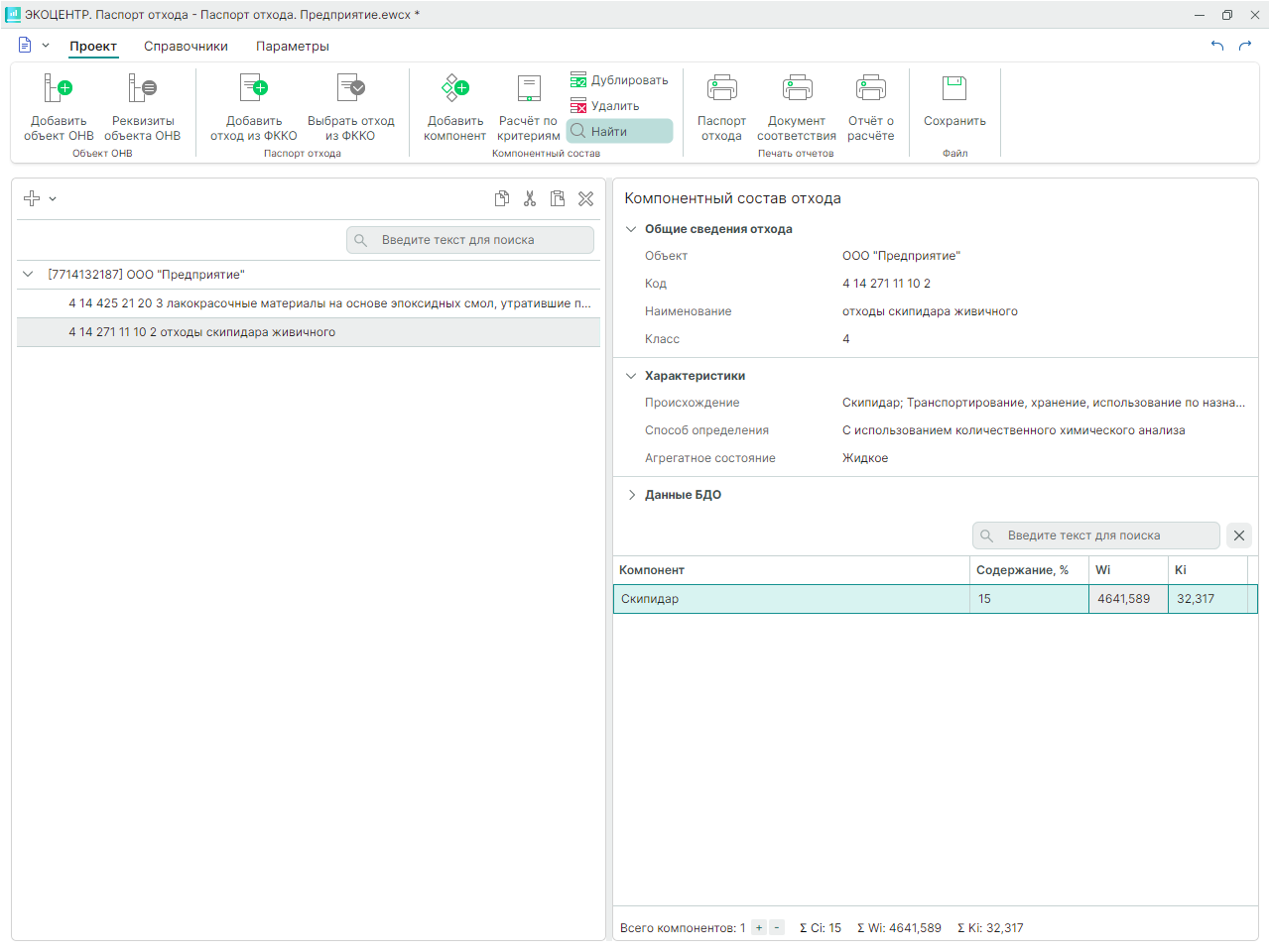Image resolution: width=1270 pixels, height=952 pixels.
Task: Expand Данные БДО section
Action: tap(631, 495)
